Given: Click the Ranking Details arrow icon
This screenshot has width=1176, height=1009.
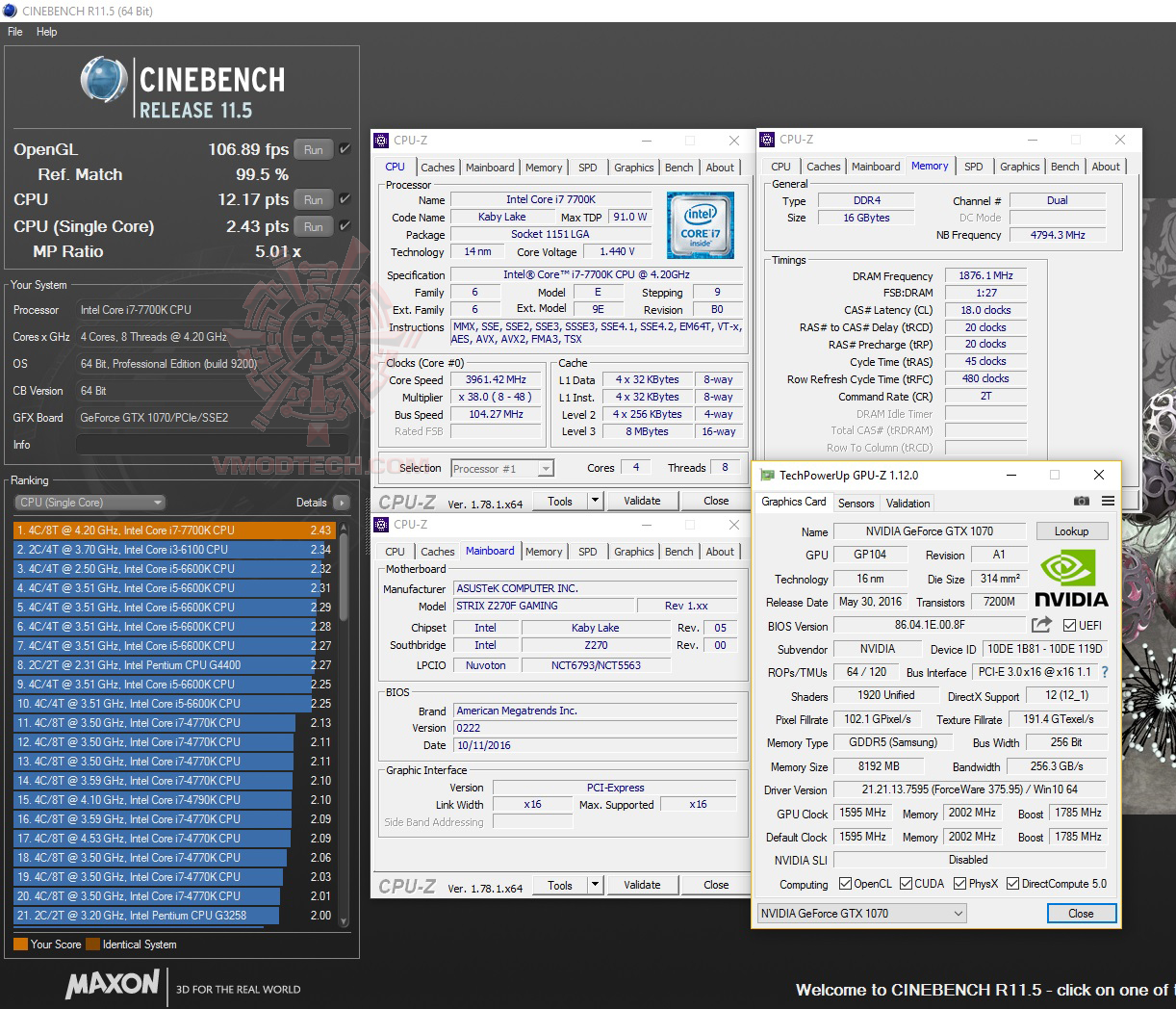Looking at the screenshot, I should pos(341,503).
